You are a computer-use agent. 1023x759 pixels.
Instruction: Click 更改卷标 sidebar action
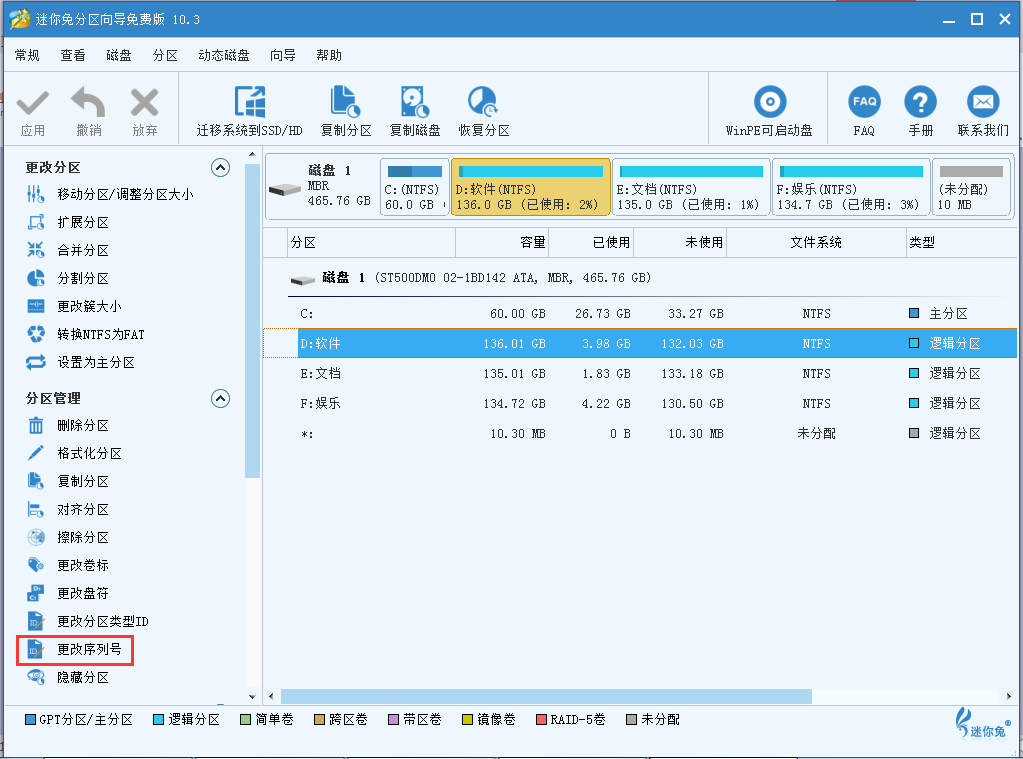[67, 566]
